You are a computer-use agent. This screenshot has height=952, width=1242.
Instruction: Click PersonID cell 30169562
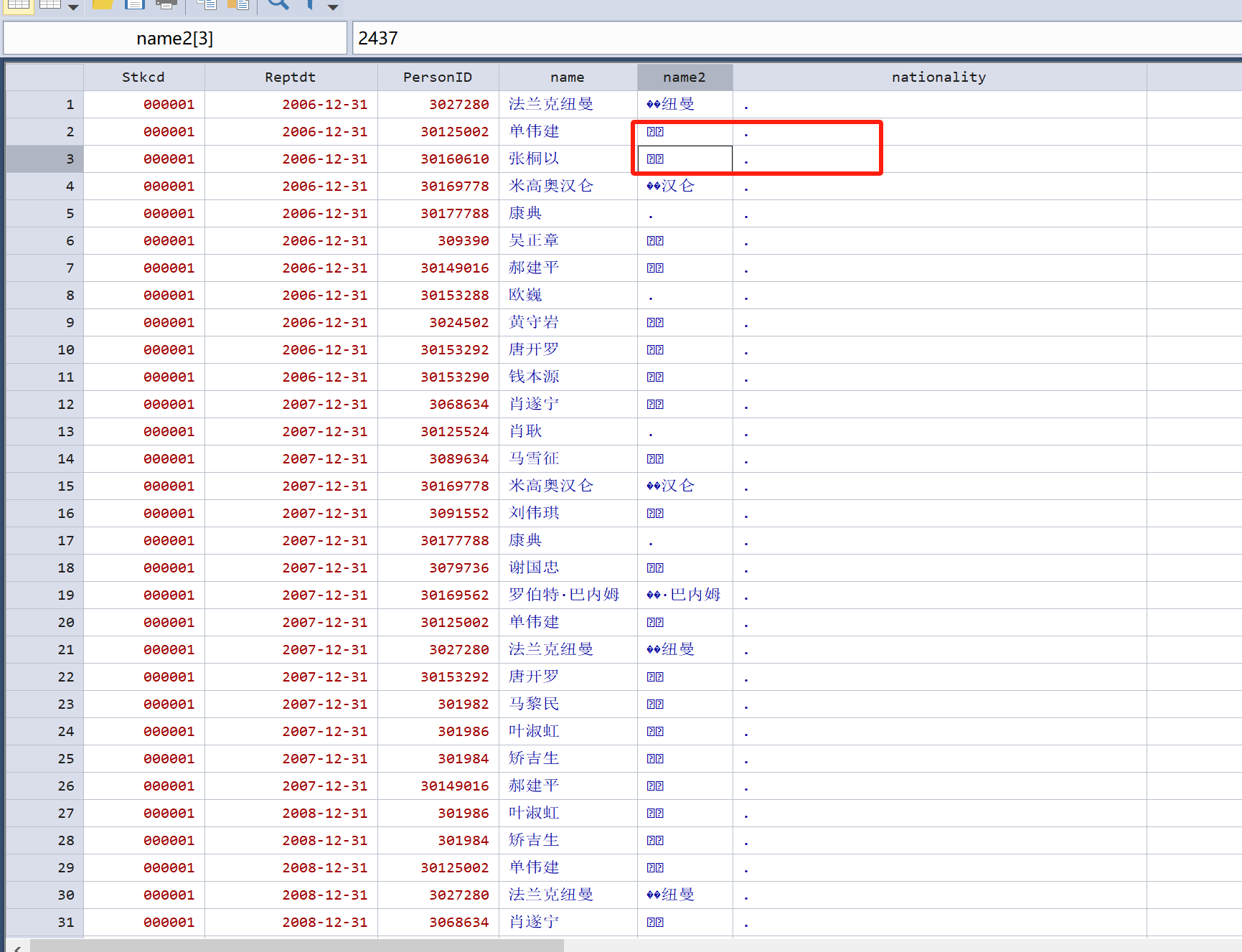pos(438,595)
